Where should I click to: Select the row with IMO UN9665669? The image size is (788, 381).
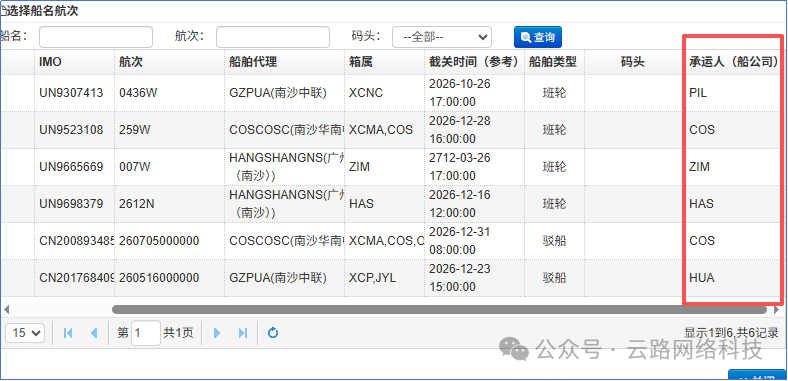(x=392, y=166)
